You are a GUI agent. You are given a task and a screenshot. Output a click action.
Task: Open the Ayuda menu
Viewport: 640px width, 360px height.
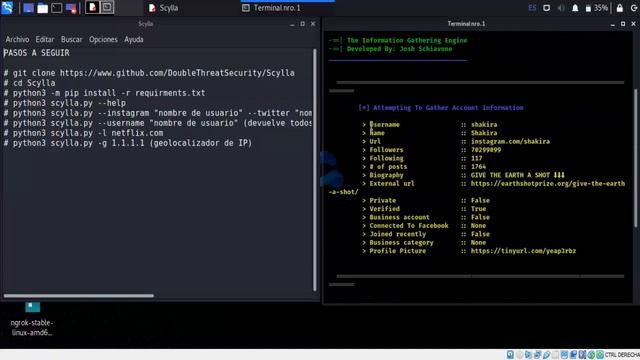134,40
